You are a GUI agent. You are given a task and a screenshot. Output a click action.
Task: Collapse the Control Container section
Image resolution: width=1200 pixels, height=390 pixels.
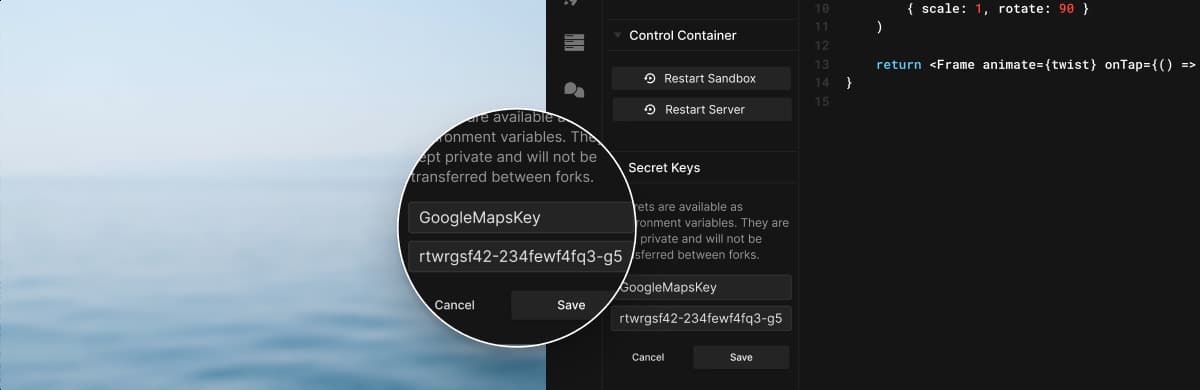click(617, 35)
